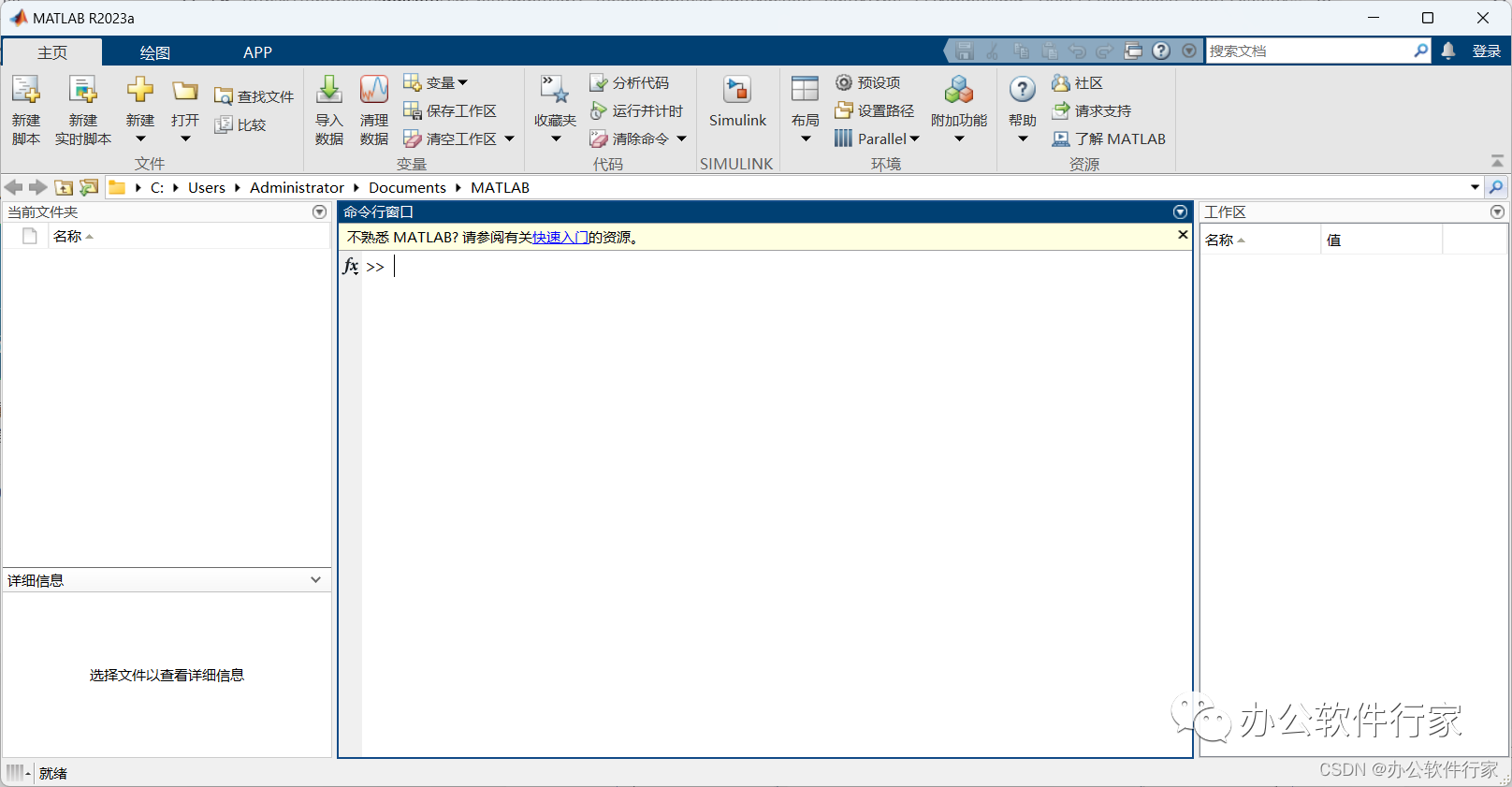The height and width of the screenshot is (787, 1512).
Task: Open the New (新建) dropdown arrow
Action: (140, 138)
